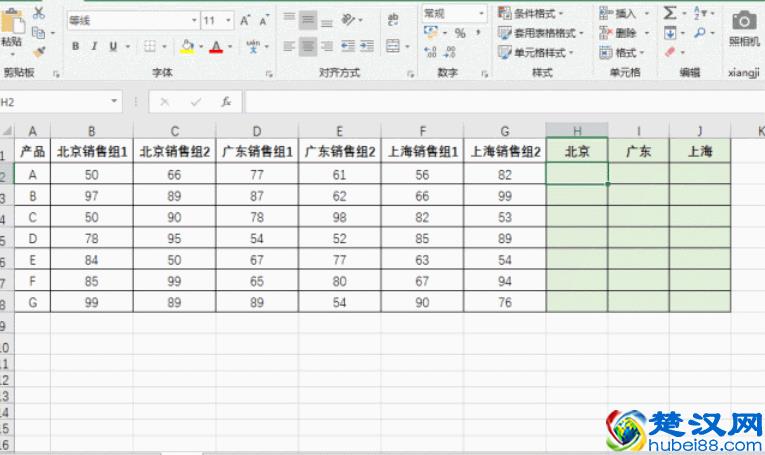This screenshot has width=765, height=455.
Task: Click the AutoSum sigma icon
Action: 670,13
